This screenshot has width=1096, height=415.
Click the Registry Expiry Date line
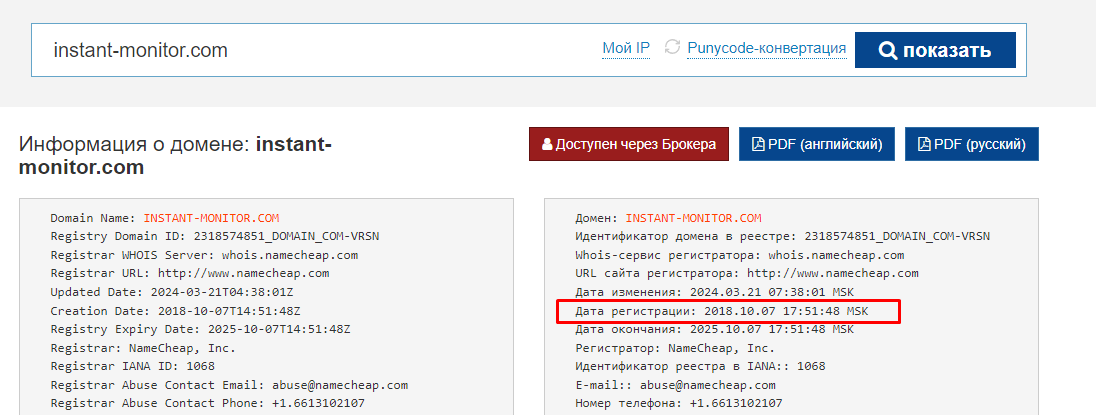click(200, 329)
